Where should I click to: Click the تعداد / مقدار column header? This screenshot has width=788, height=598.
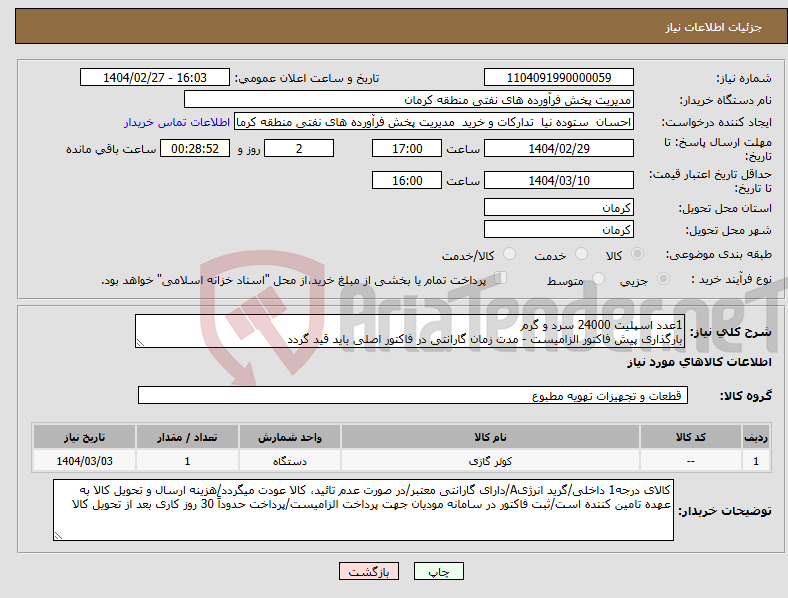point(187,437)
